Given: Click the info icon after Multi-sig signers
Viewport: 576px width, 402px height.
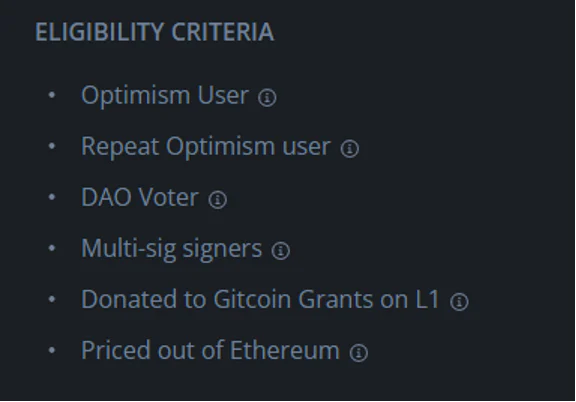Looking at the screenshot, I should [281, 251].
